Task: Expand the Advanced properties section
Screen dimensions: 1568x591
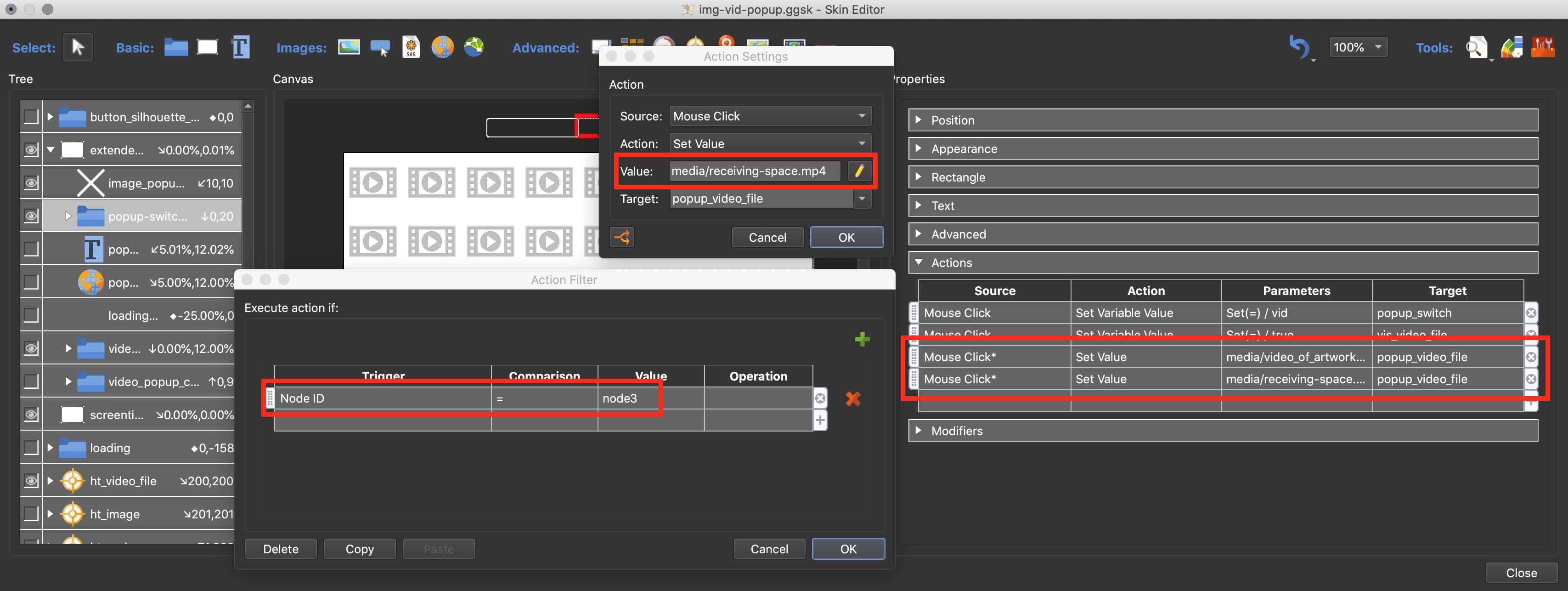Action: (919, 234)
